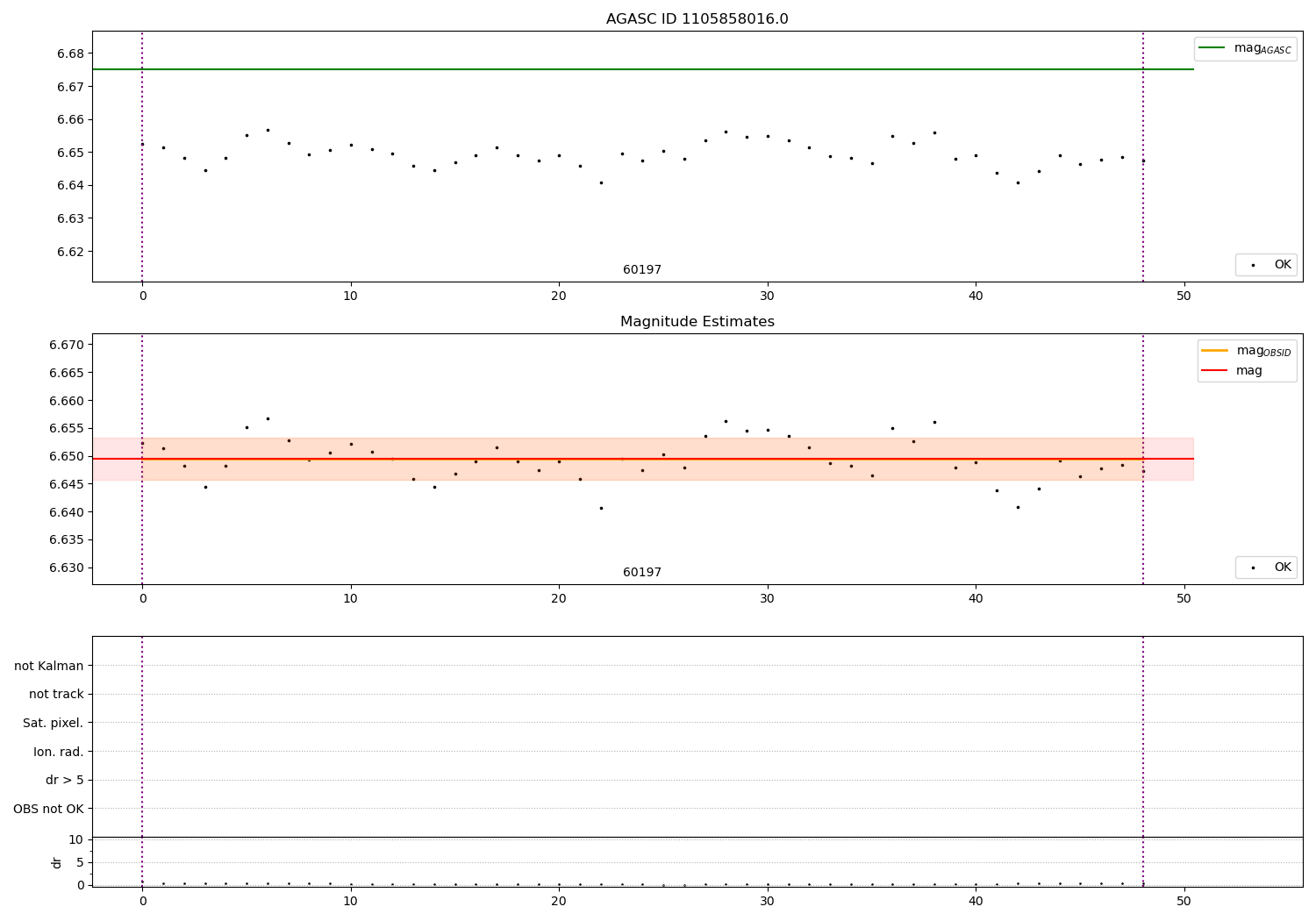Click the 'Ion. rad.' row label
The height and width of the screenshot is (921, 1316).
point(59,752)
